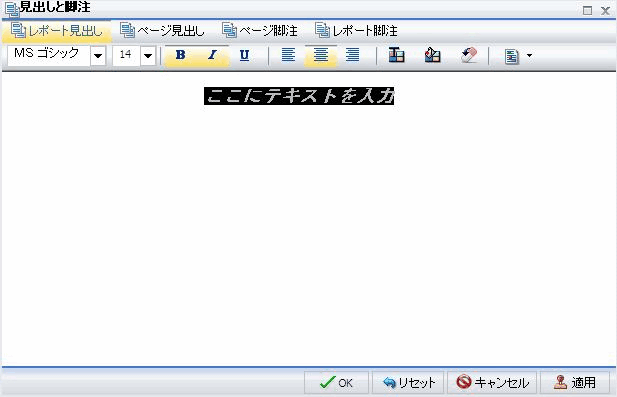This screenshot has height=397, width=617.
Task: Open the font name dropdown arrow
Action: (98, 55)
